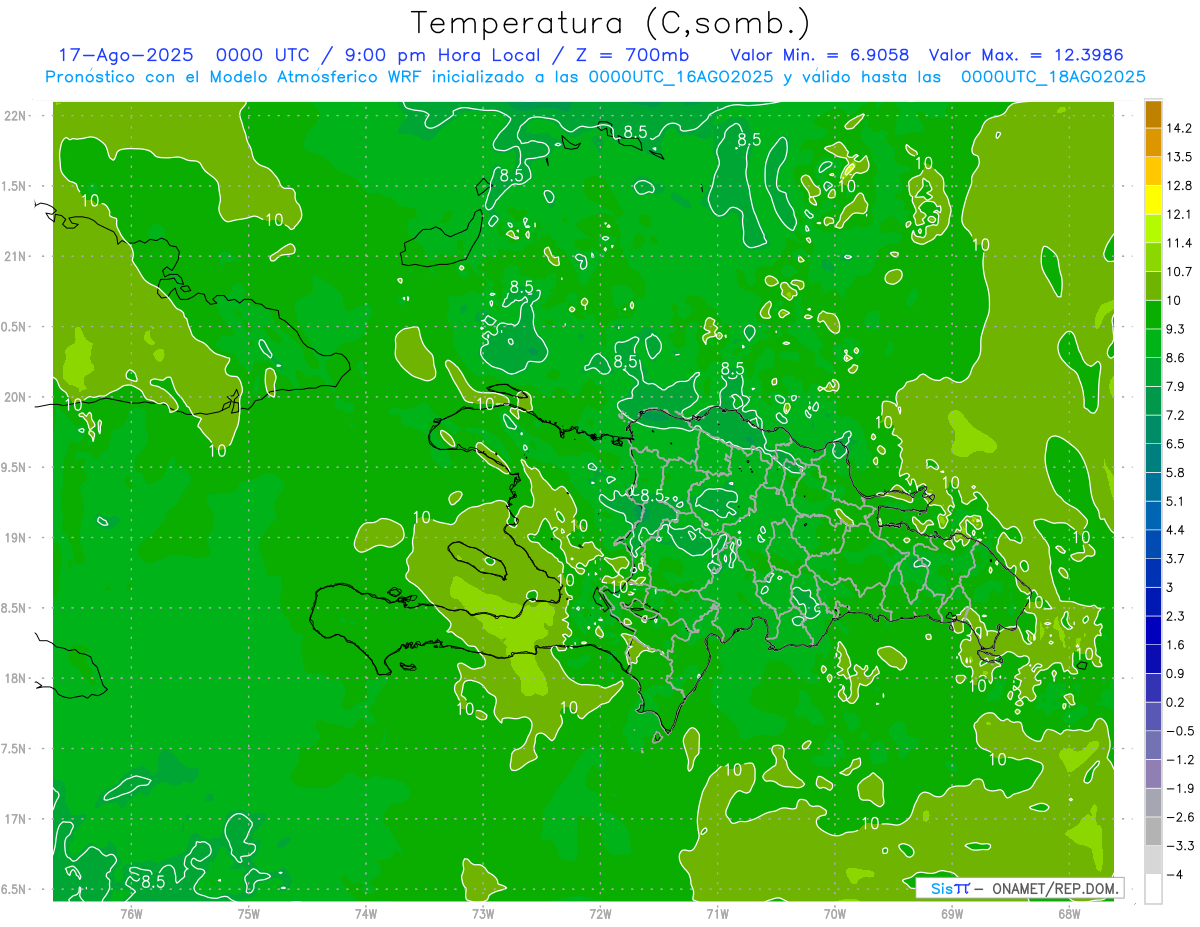Image resolution: width=1200 pixels, height=927 pixels.
Task: Click the 72W longitude axis label
Action: pyautogui.click(x=601, y=914)
